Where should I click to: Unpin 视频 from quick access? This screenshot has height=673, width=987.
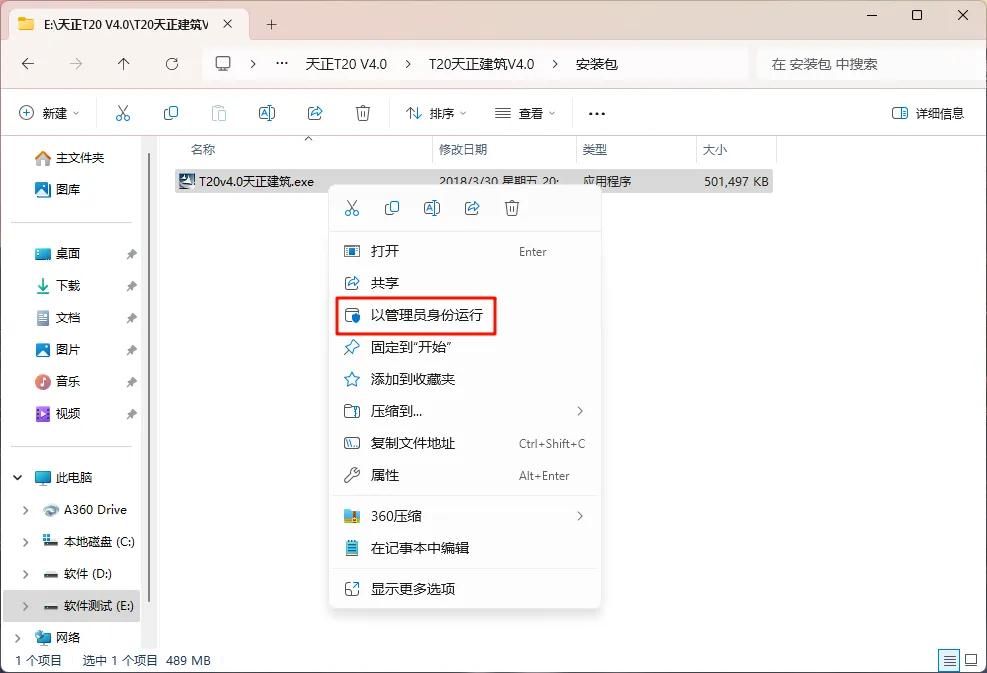pos(131,414)
